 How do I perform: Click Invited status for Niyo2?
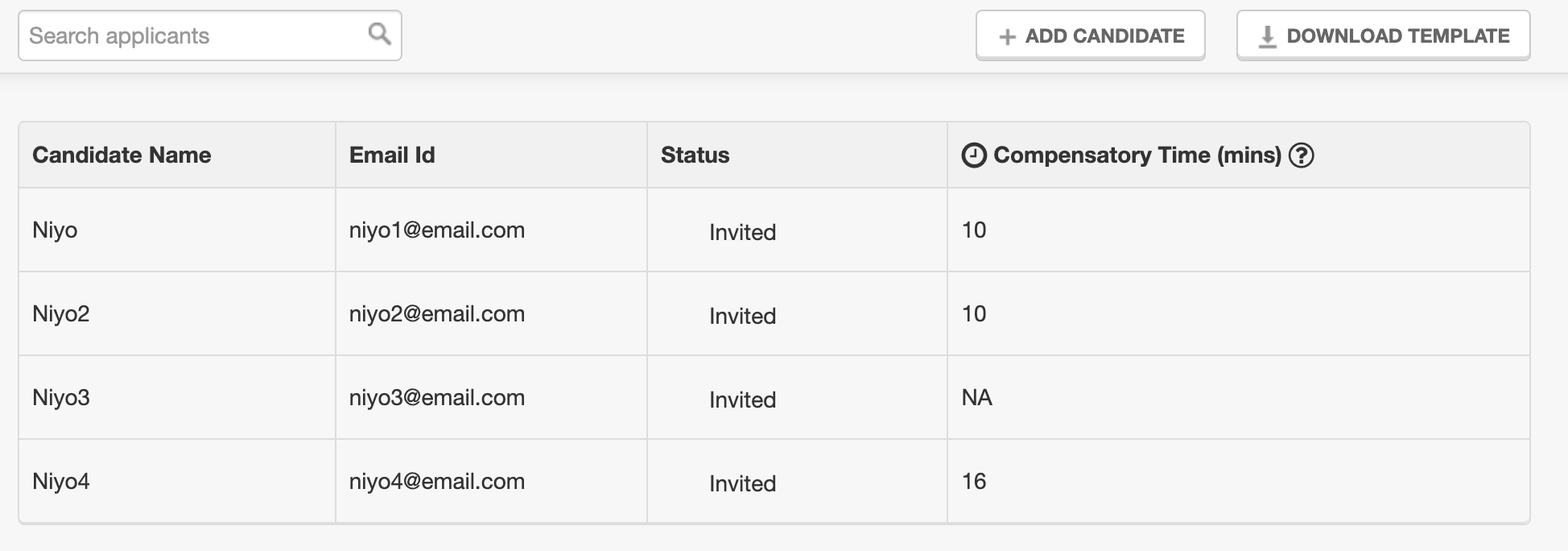click(x=742, y=317)
